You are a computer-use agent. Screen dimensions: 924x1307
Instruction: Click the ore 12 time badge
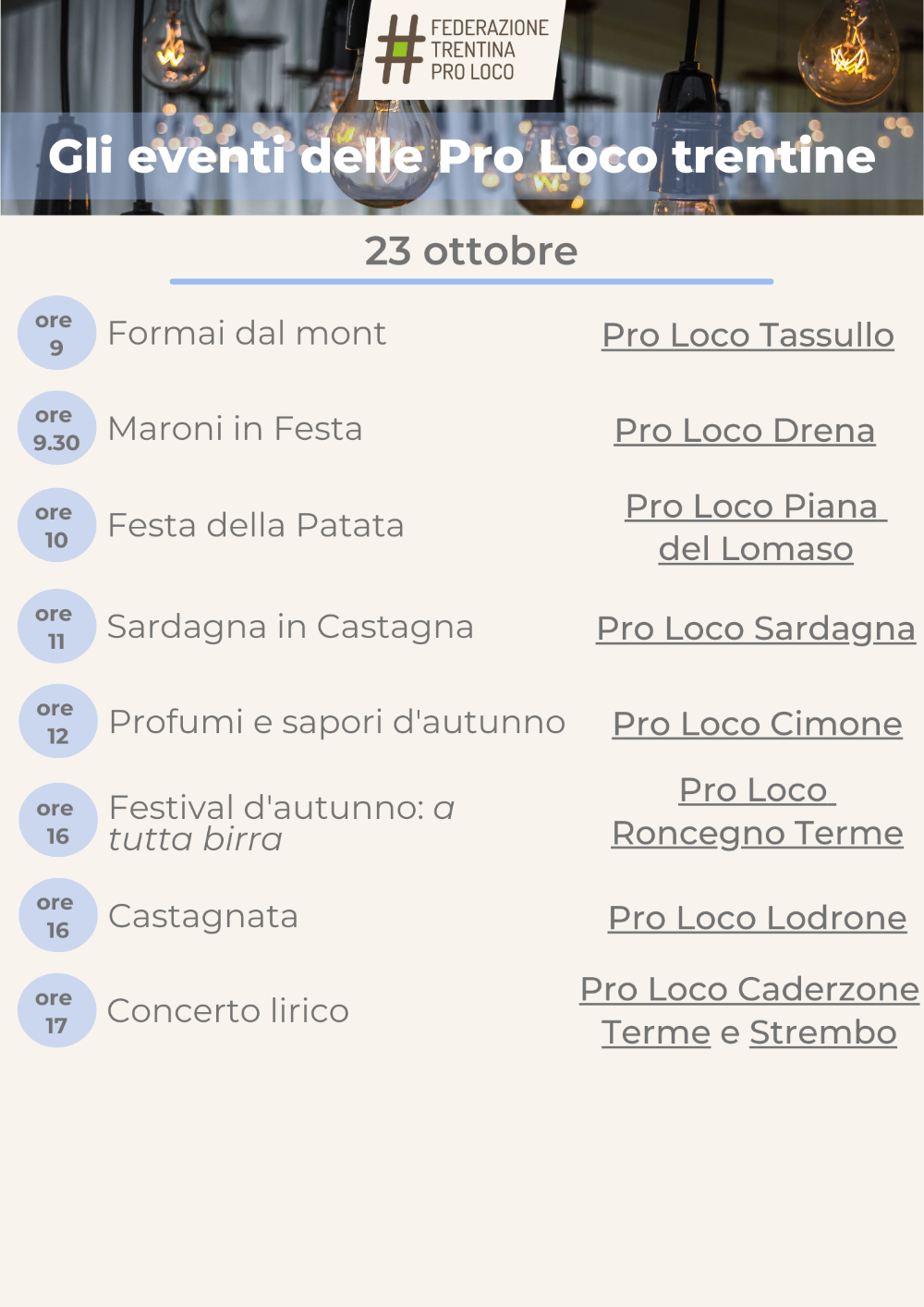click(x=57, y=722)
